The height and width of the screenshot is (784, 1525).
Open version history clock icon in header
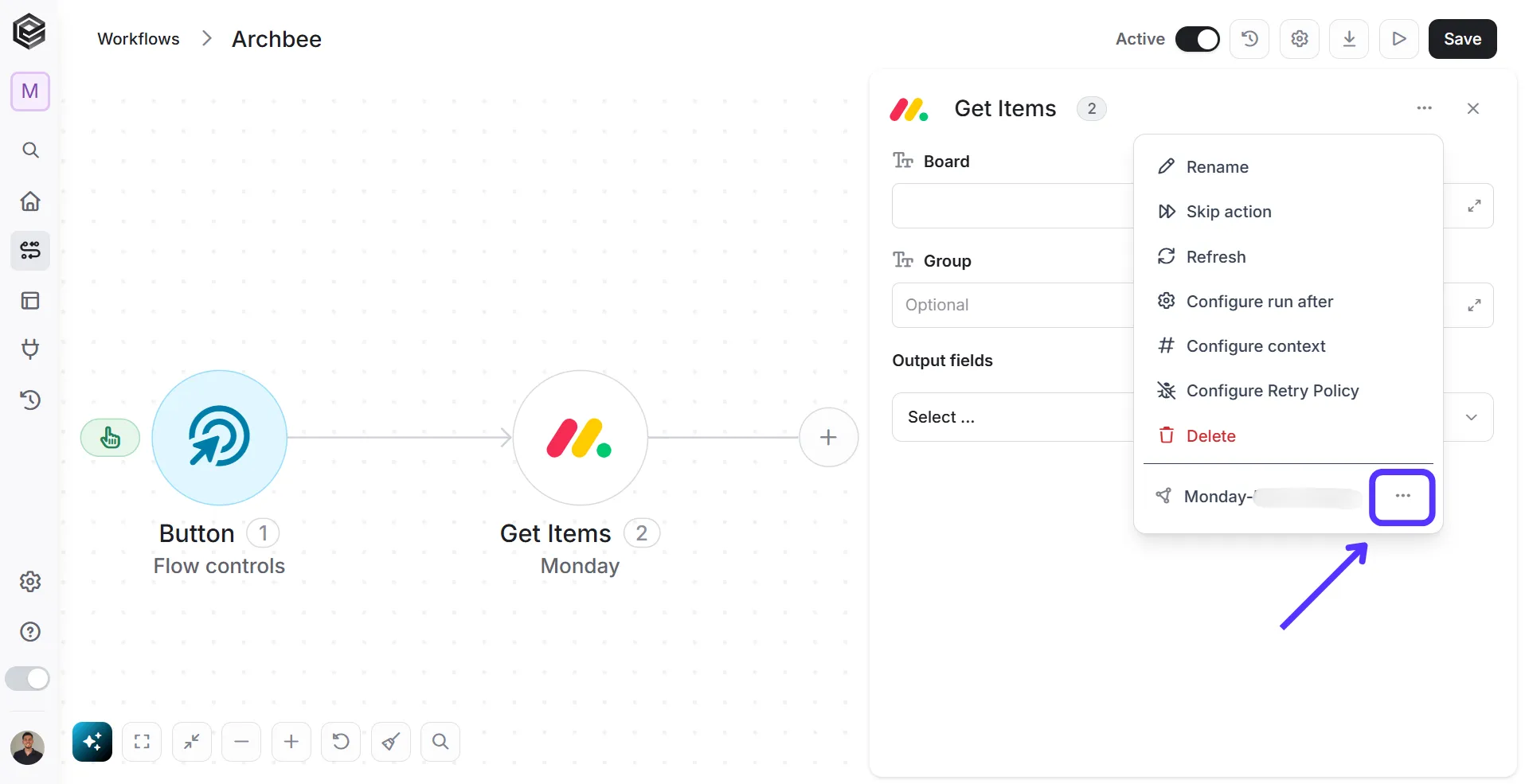(1249, 39)
